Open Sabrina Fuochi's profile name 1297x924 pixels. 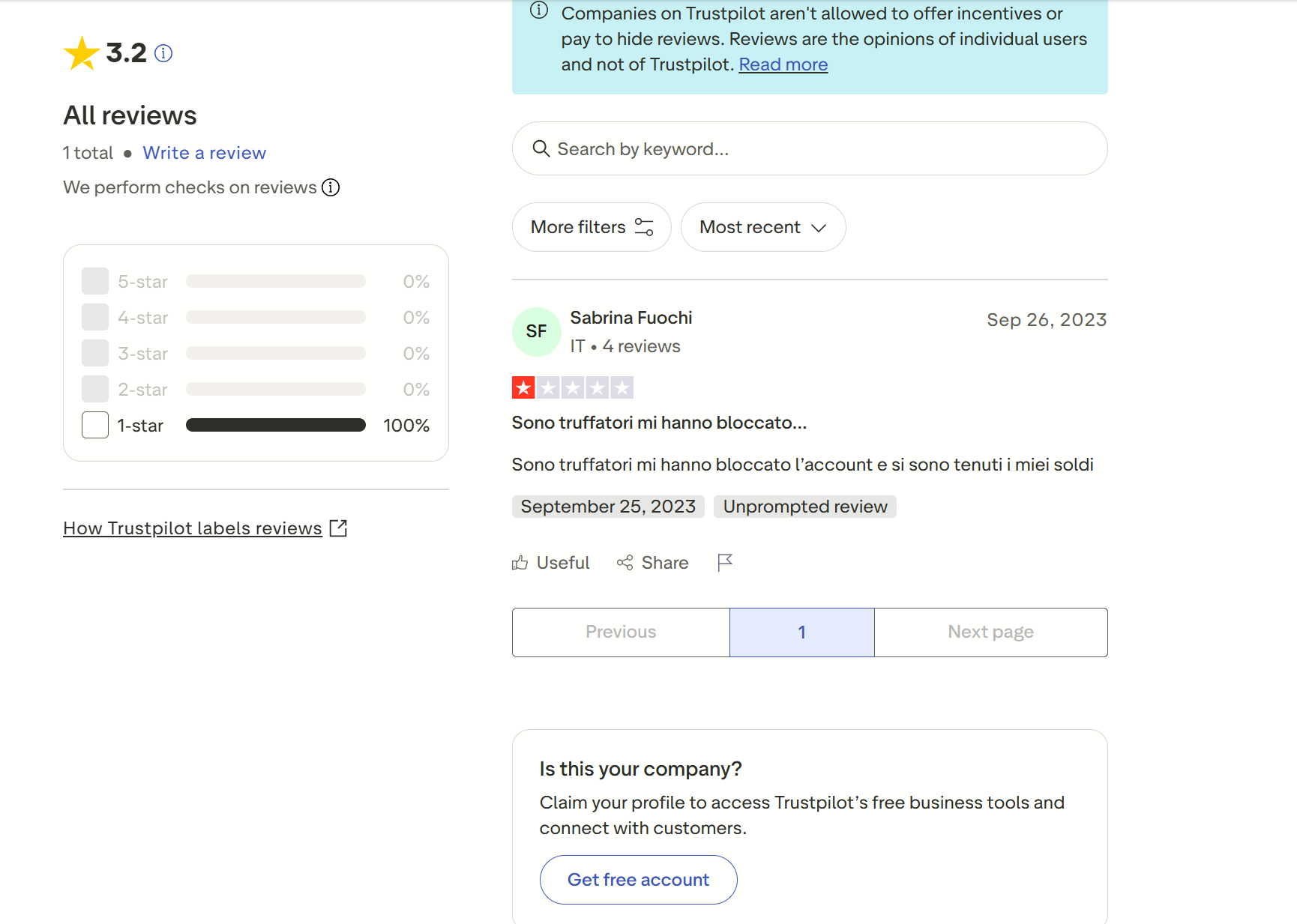pos(631,318)
